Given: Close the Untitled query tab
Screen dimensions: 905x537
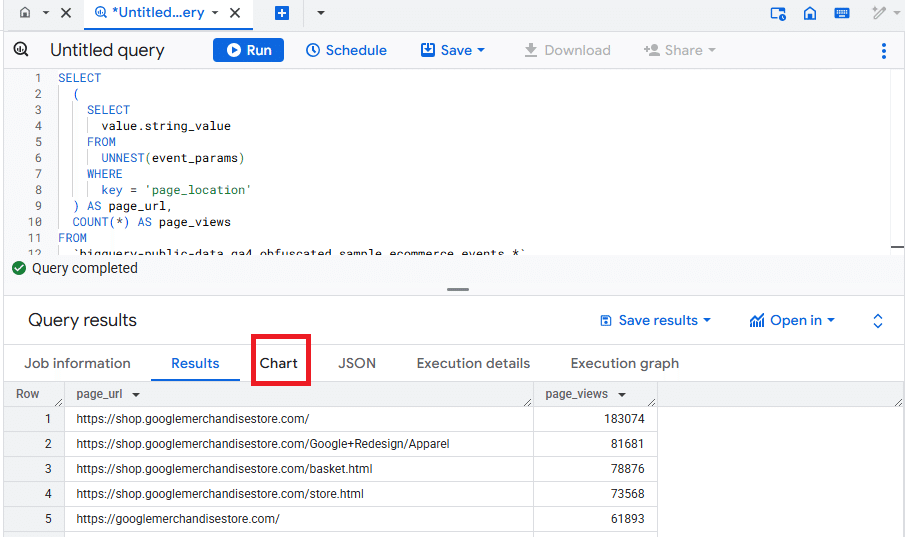Looking at the screenshot, I should pos(235,13).
